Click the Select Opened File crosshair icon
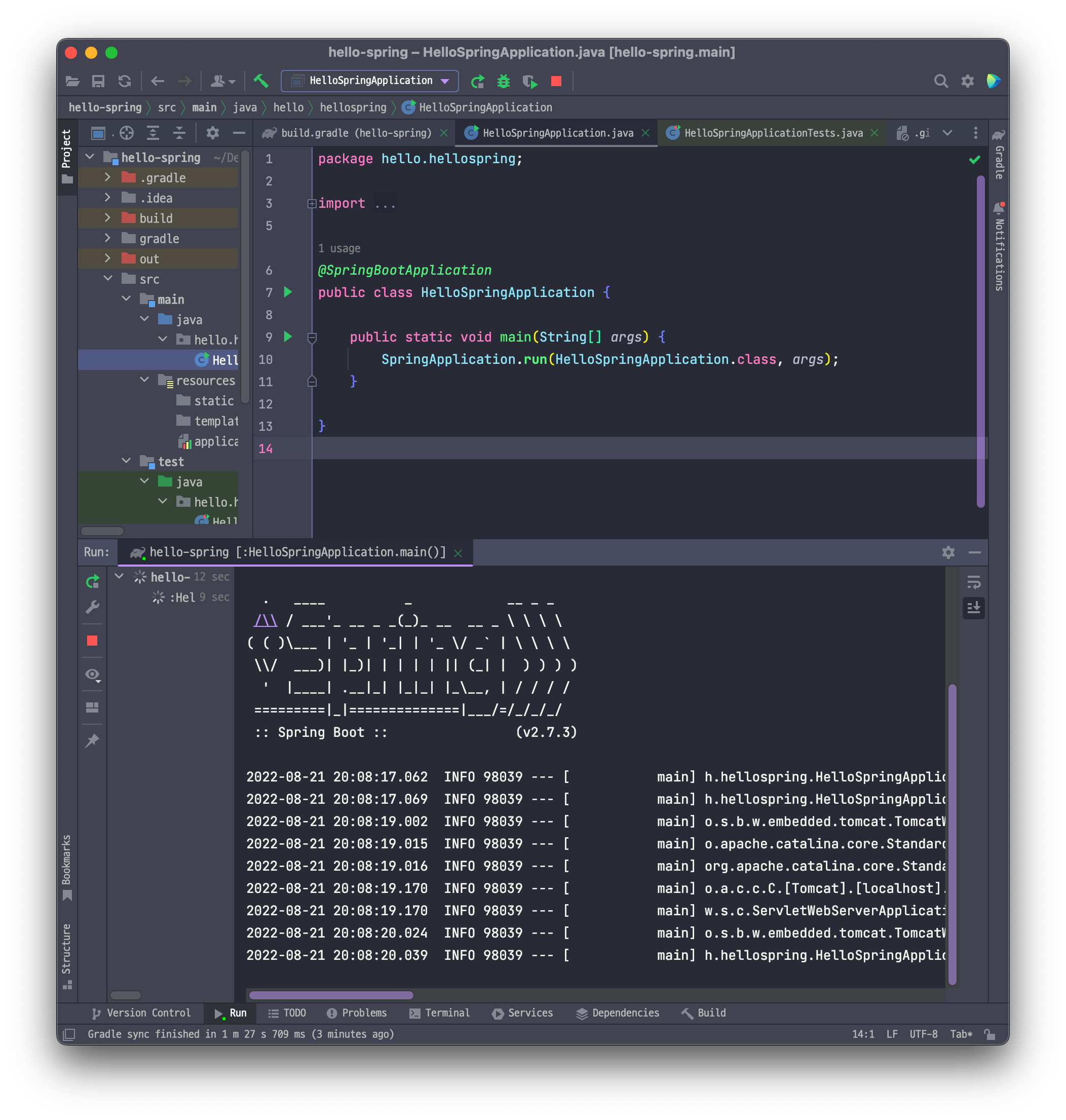 tap(127, 133)
